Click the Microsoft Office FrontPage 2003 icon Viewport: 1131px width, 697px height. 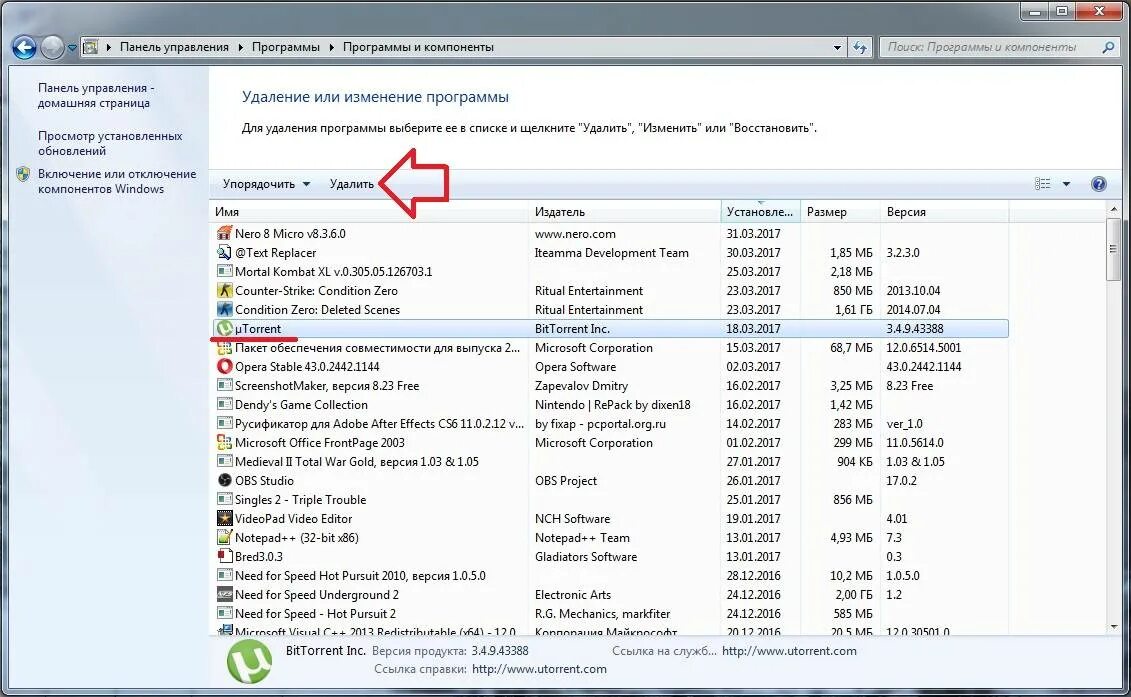point(224,442)
